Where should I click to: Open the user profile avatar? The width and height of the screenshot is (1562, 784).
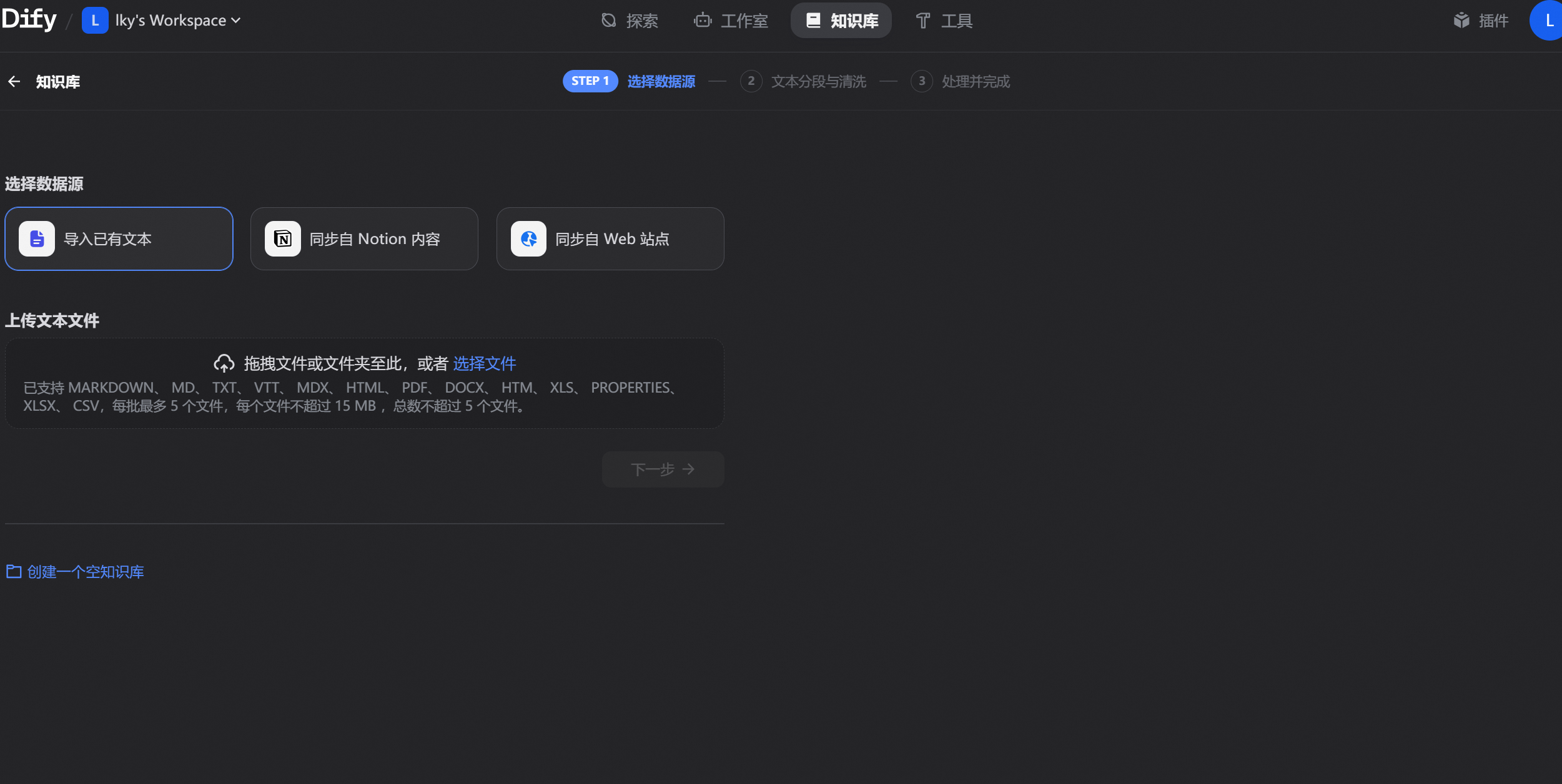click(1548, 21)
